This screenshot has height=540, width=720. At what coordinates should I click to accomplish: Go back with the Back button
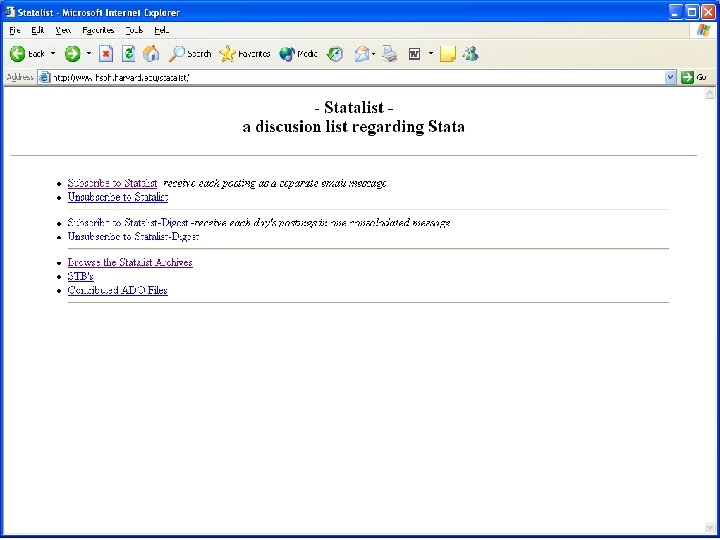click(27, 54)
